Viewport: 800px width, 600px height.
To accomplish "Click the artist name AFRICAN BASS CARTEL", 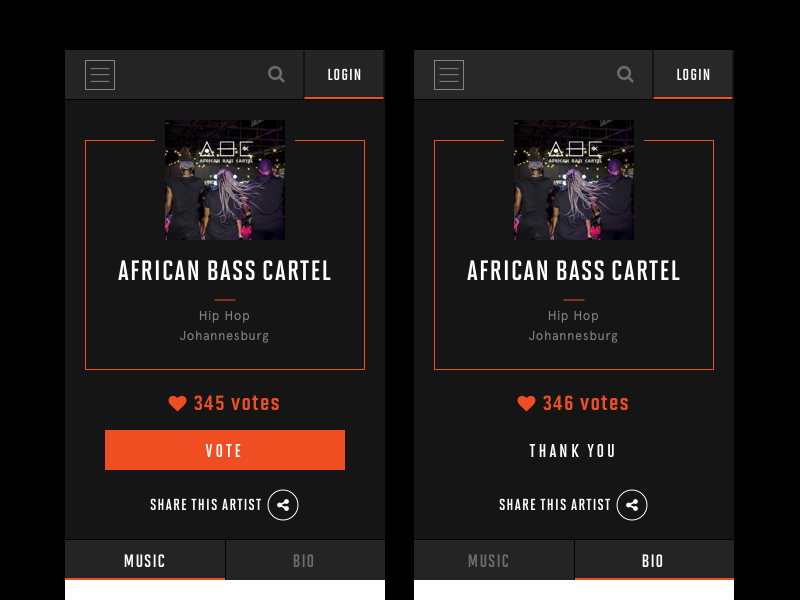I will (x=224, y=271).
